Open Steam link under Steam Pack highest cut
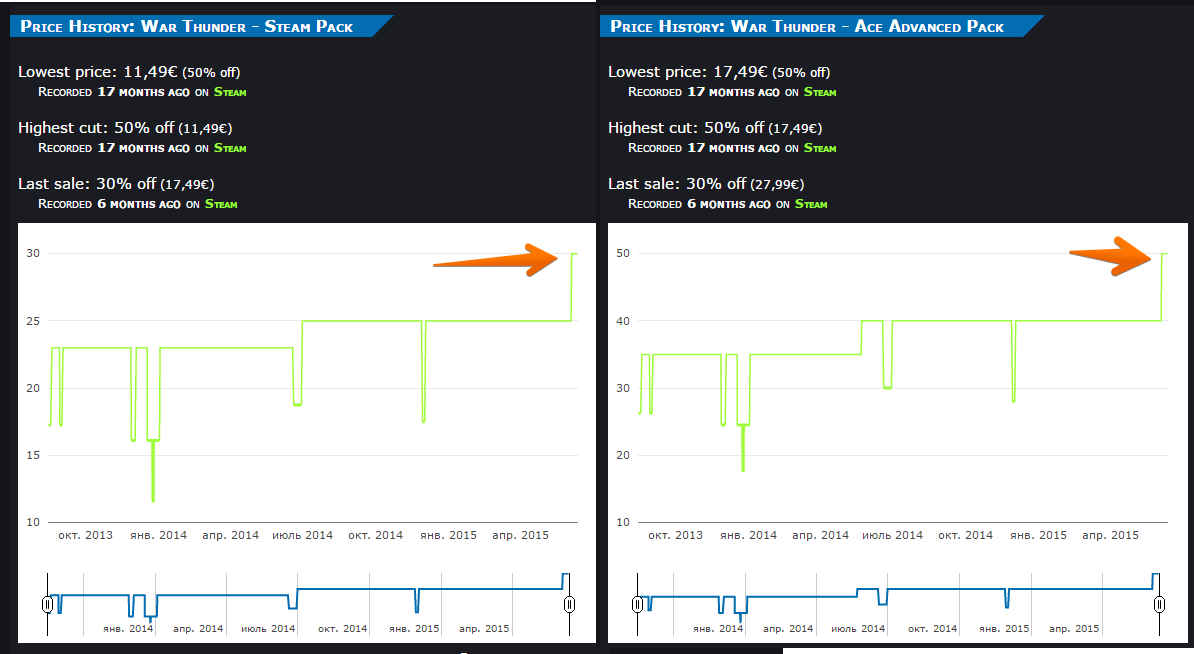Viewport: 1194px width, 654px height. (x=230, y=148)
